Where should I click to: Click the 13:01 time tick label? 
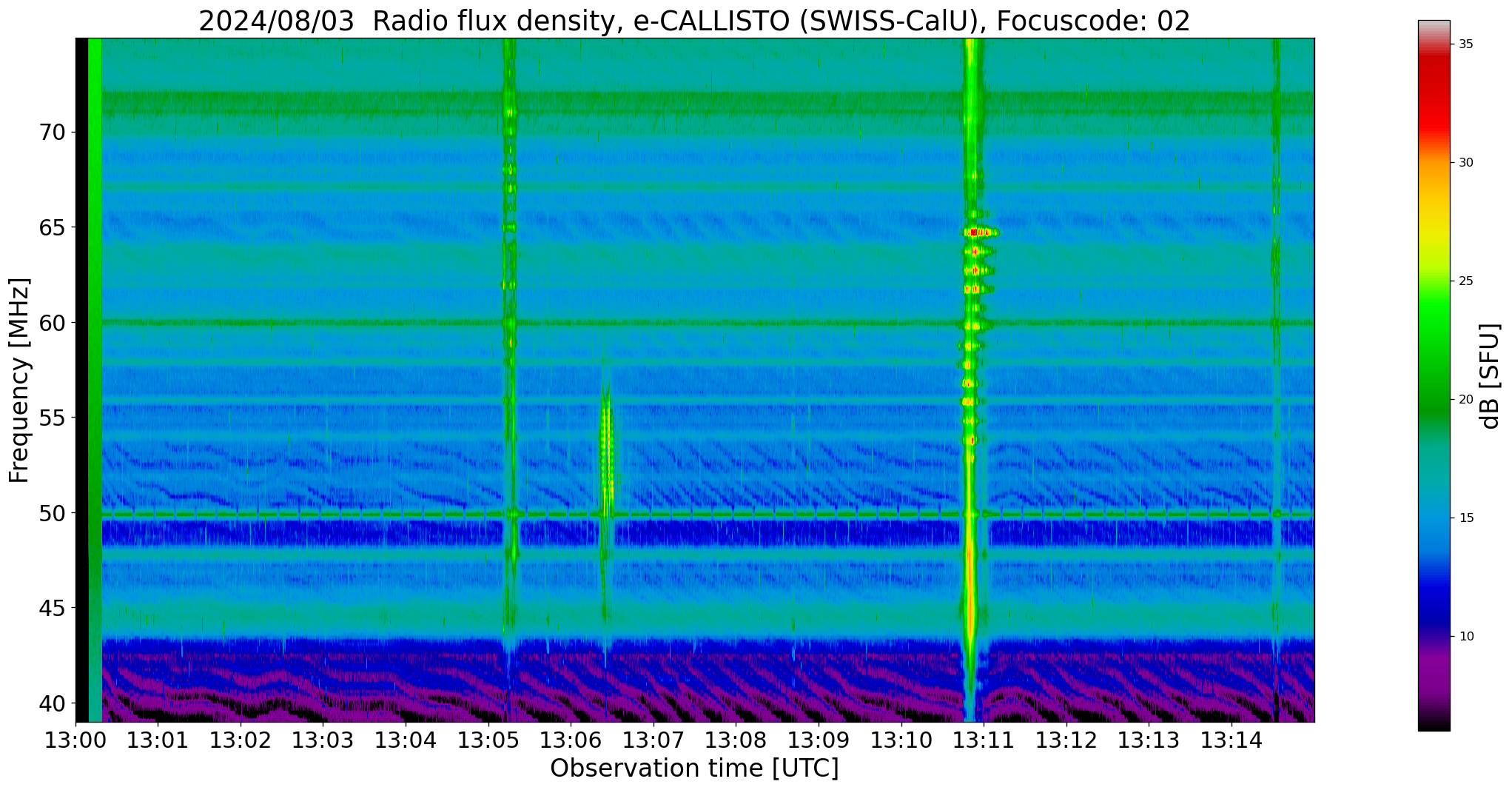pyautogui.click(x=158, y=740)
